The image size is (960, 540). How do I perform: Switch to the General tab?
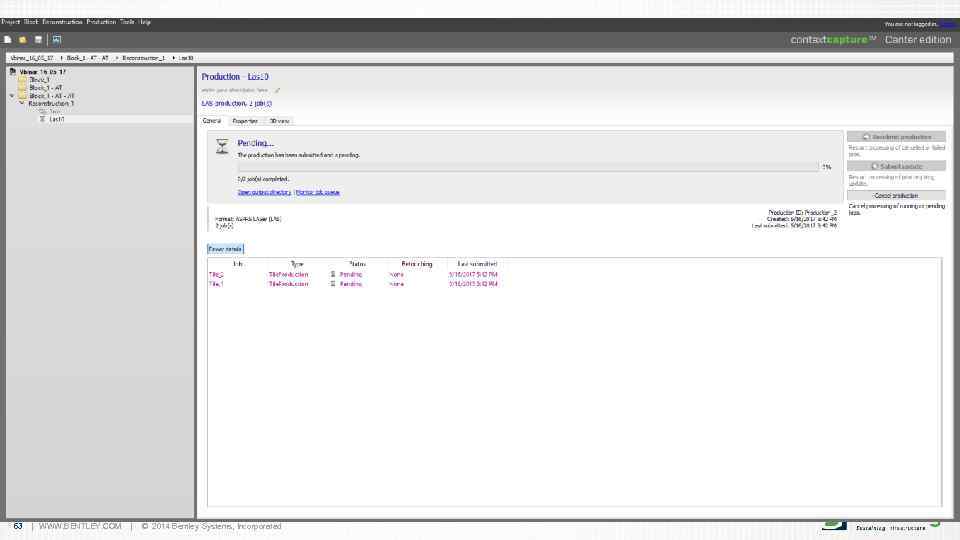click(212, 121)
